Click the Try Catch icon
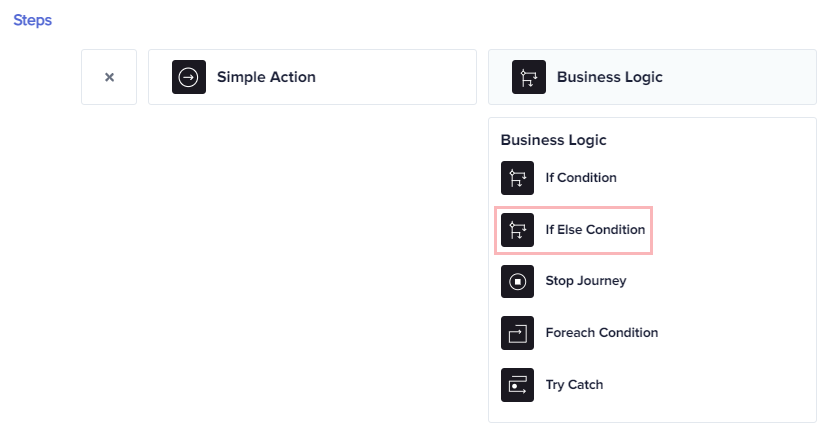This screenshot has height=435, width=829. pos(518,385)
